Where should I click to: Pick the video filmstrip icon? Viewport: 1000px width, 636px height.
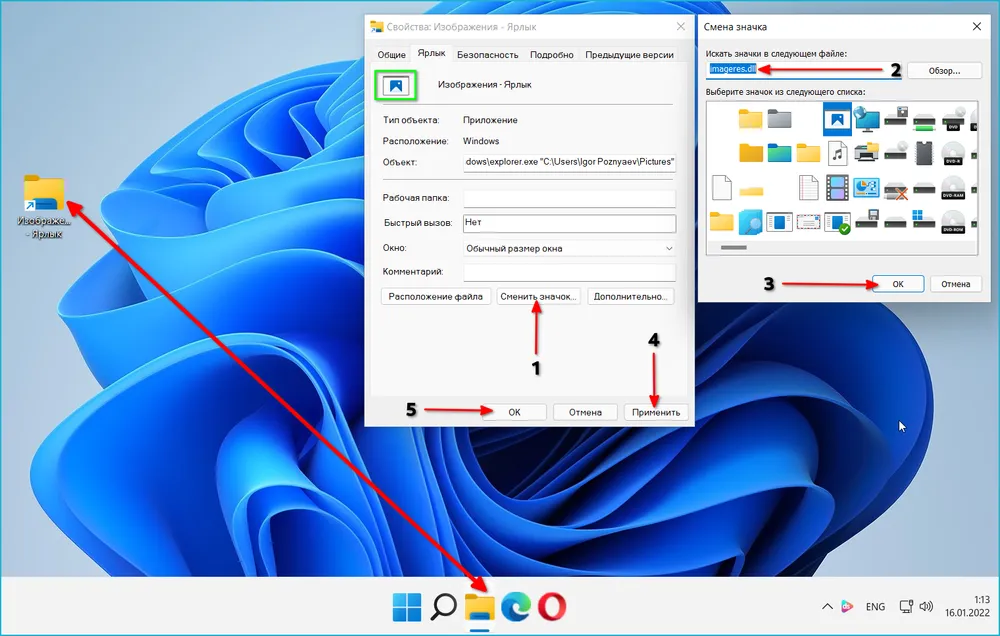point(837,186)
